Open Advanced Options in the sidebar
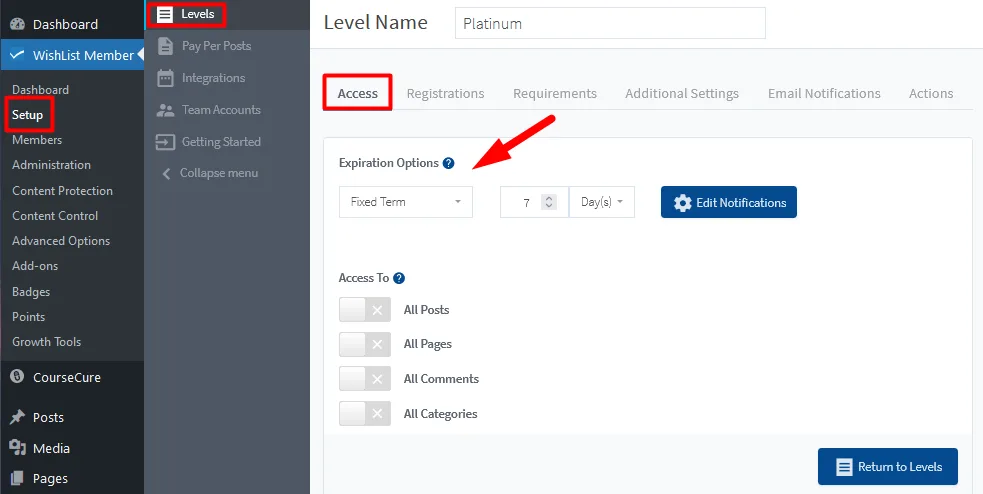 point(61,241)
